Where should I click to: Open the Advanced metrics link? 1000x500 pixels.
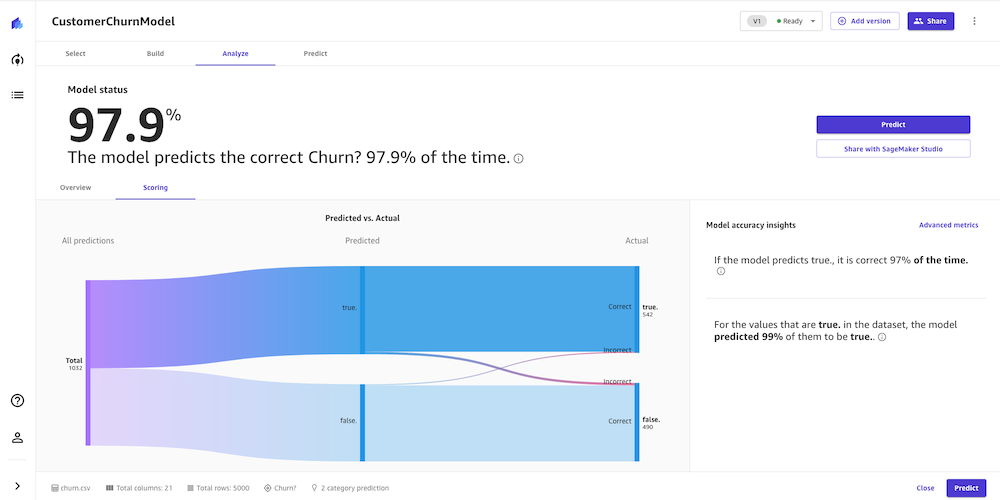point(948,225)
